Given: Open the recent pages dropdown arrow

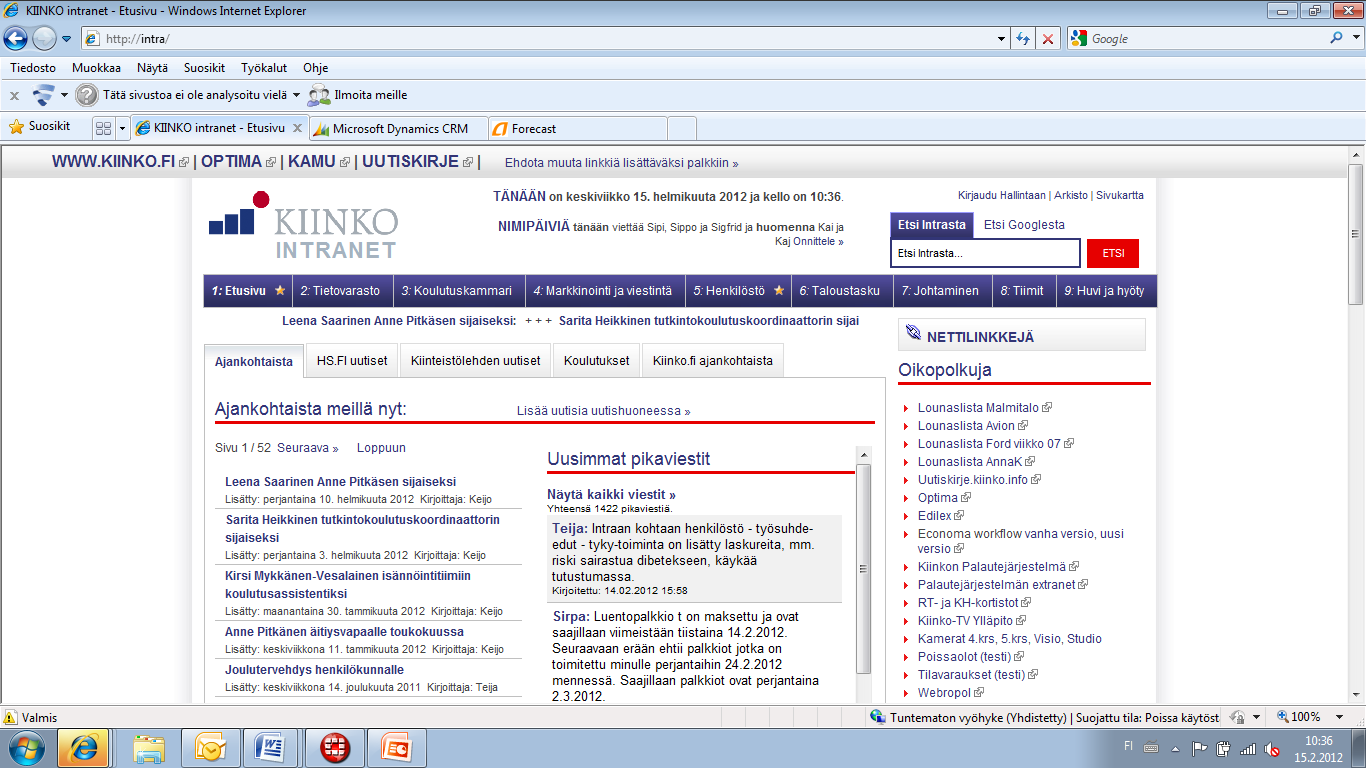Looking at the screenshot, I should (67, 39).
